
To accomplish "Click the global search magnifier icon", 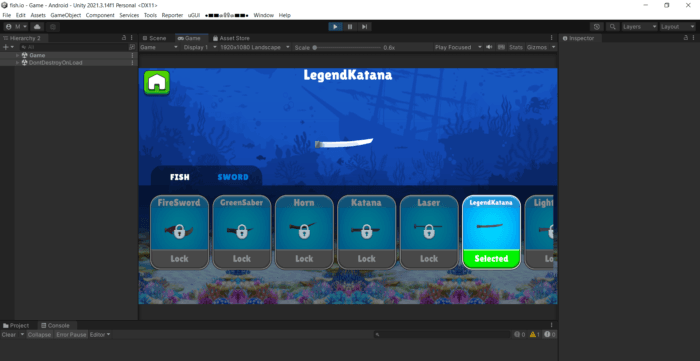I will [x=612, y=27].
